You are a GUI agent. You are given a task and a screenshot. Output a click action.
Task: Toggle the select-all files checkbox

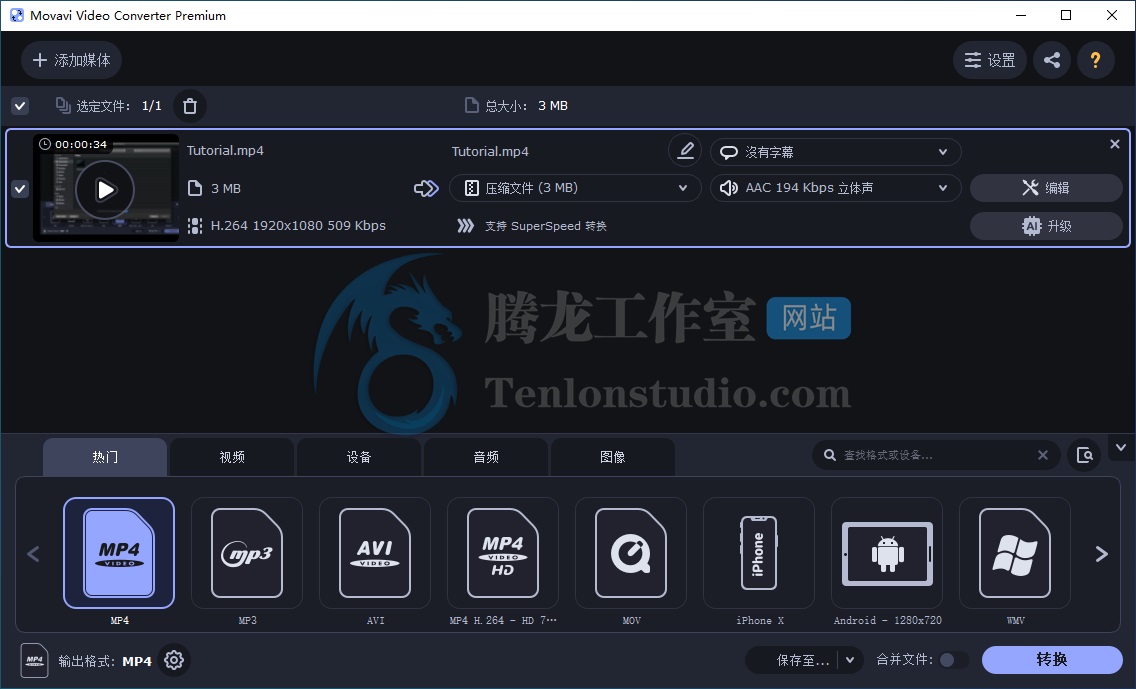pyautogui.click(x=20, y=107)
